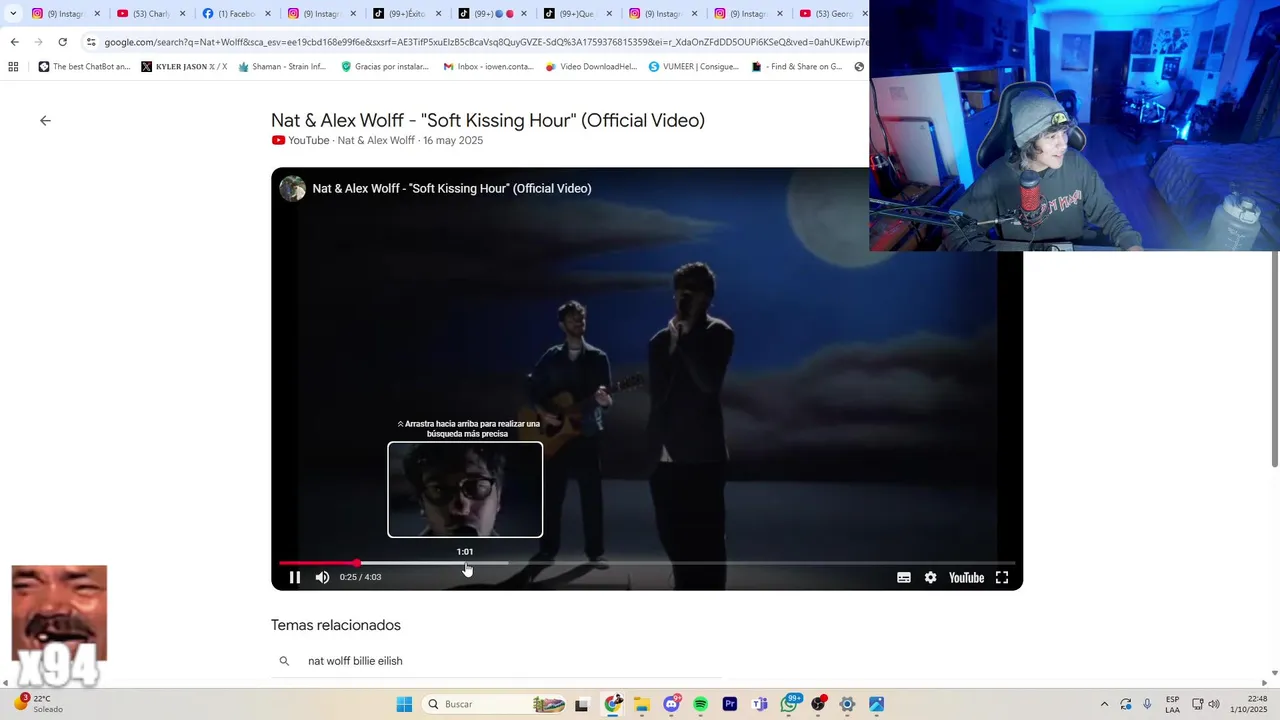Go back using the arrow beside the title
The image size is (1280, 720).
pyautogui.click(x=45, y=120)
